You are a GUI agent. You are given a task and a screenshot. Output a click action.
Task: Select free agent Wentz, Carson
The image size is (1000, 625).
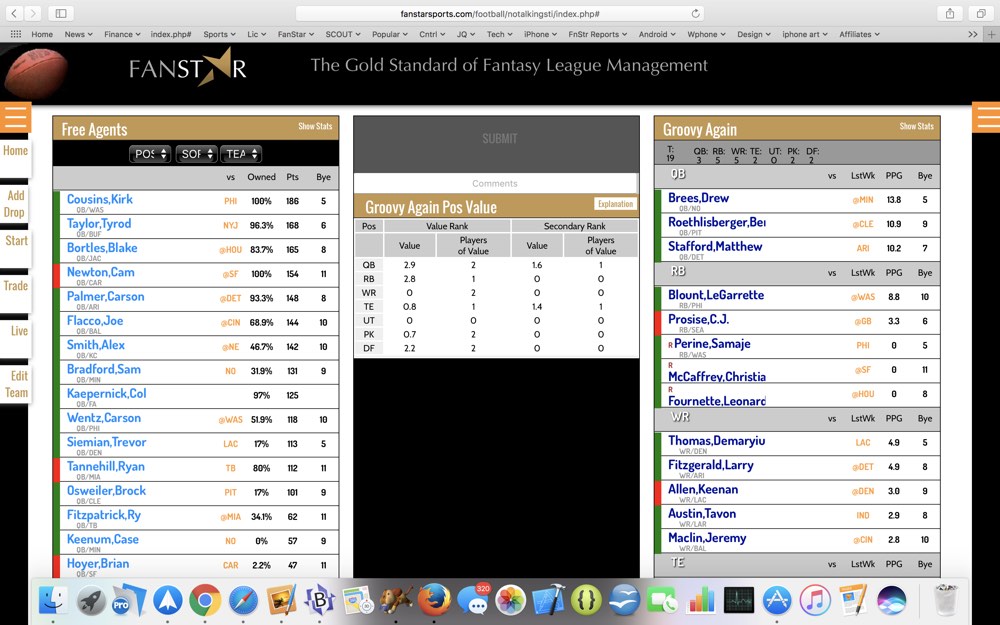click(104, 418)
